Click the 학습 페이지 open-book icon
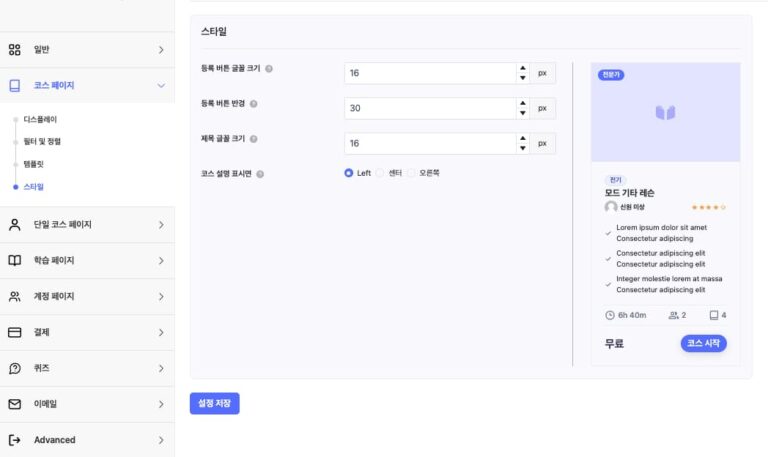The image size is (768, 457). tap(15, 261)
